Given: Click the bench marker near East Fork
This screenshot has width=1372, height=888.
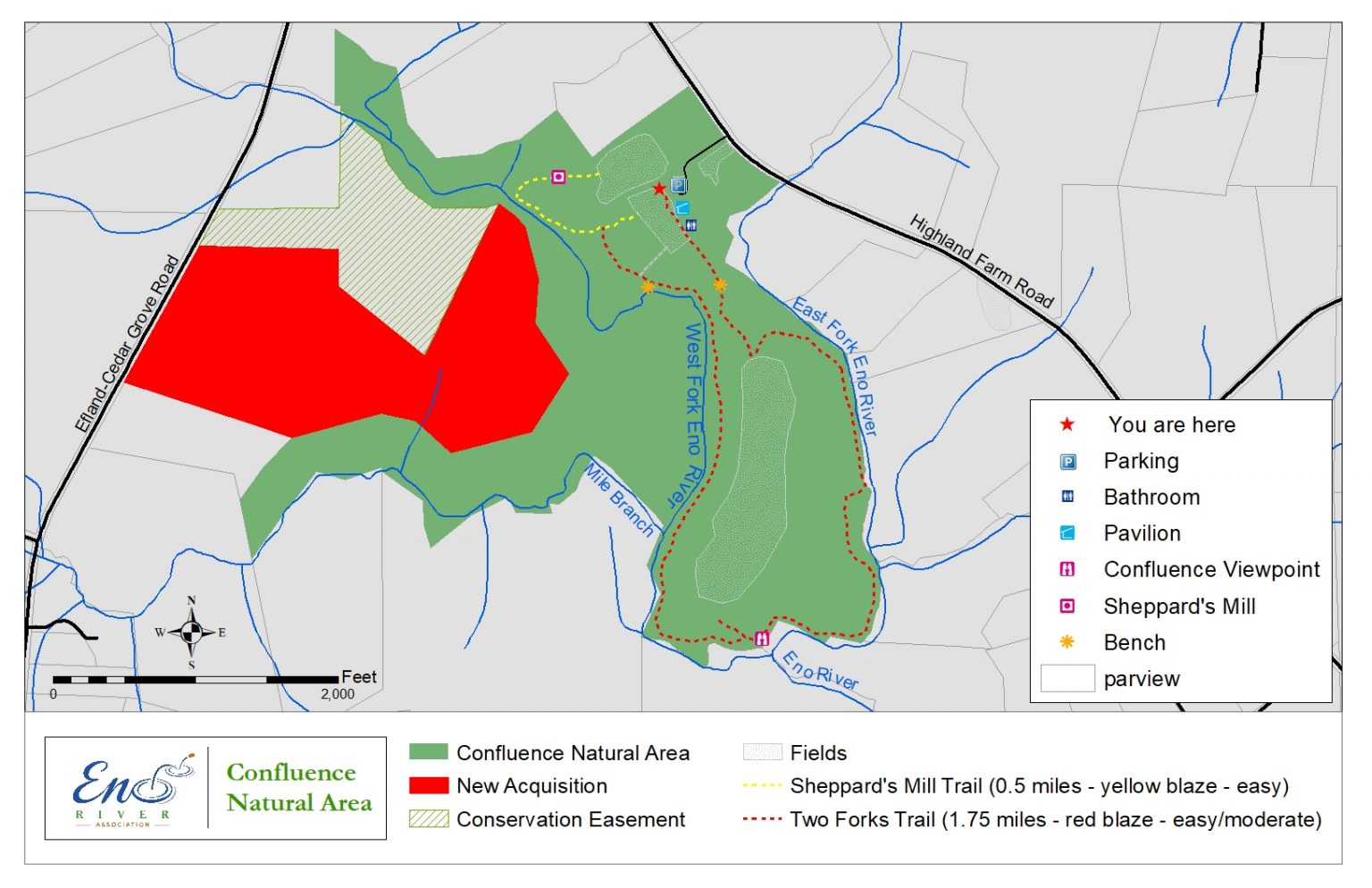Looking at the screenshot, I should click(720, 285).
